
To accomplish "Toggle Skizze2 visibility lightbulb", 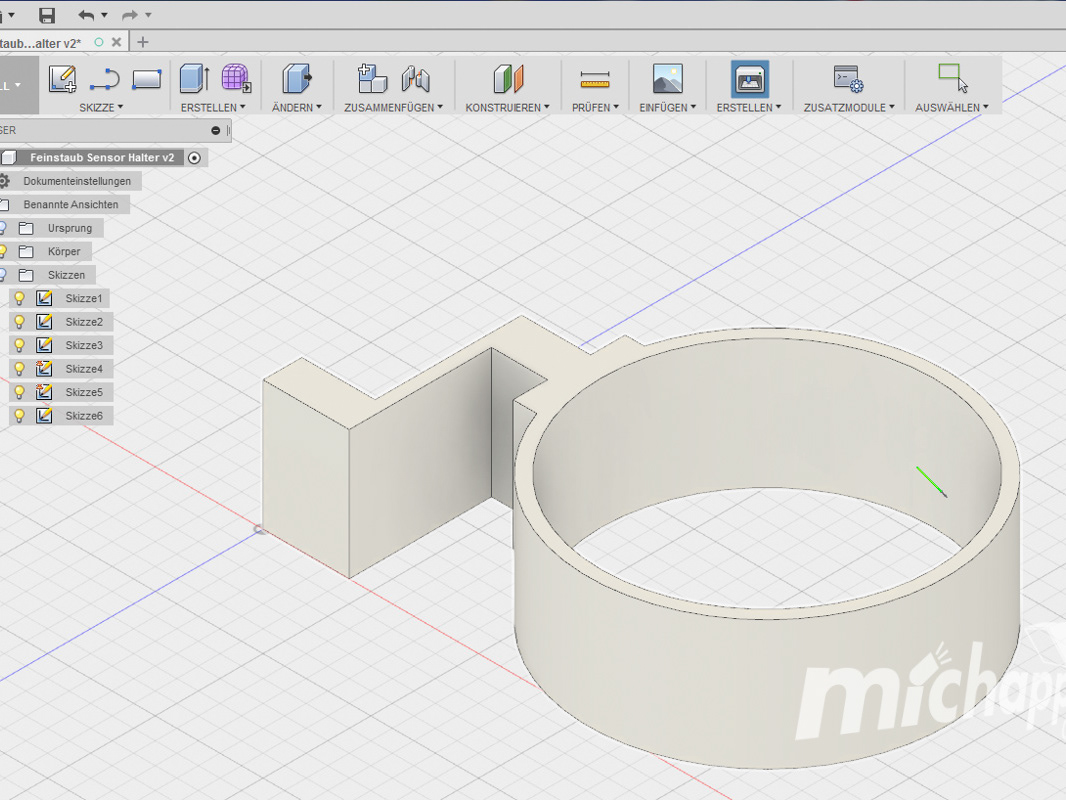I will pyautogui.click(x=20, y=321).
